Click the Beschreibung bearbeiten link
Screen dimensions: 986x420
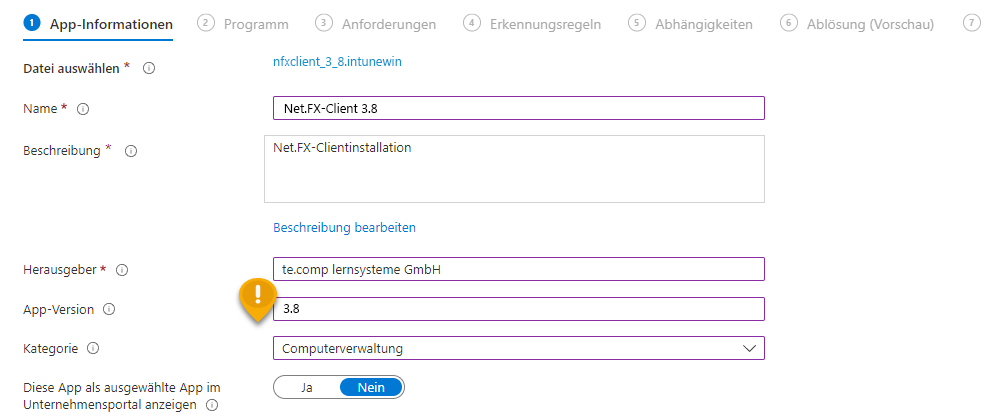point(344,227)
